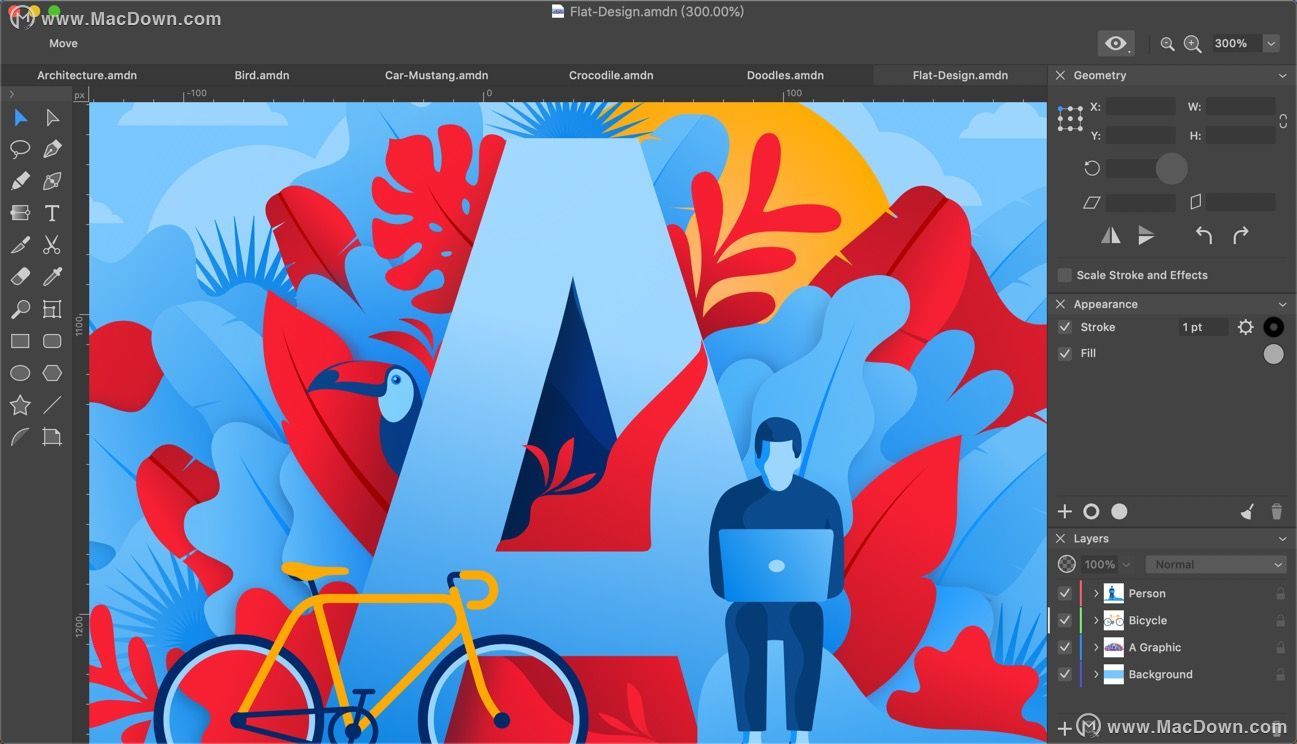This screenshot has height=744, width=1297.
Task: Click the anchor reference point grid
Action: (1070, 119)
